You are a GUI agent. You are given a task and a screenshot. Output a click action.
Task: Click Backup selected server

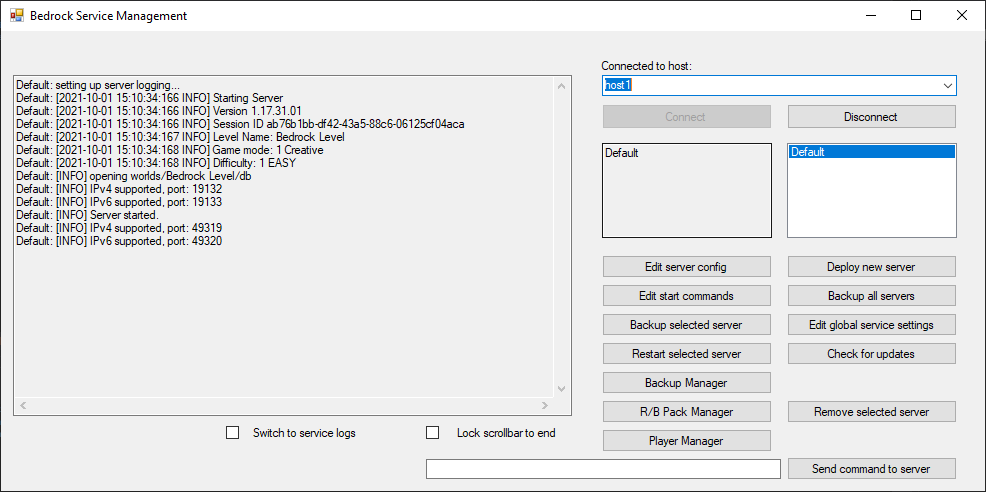point(686,325)
